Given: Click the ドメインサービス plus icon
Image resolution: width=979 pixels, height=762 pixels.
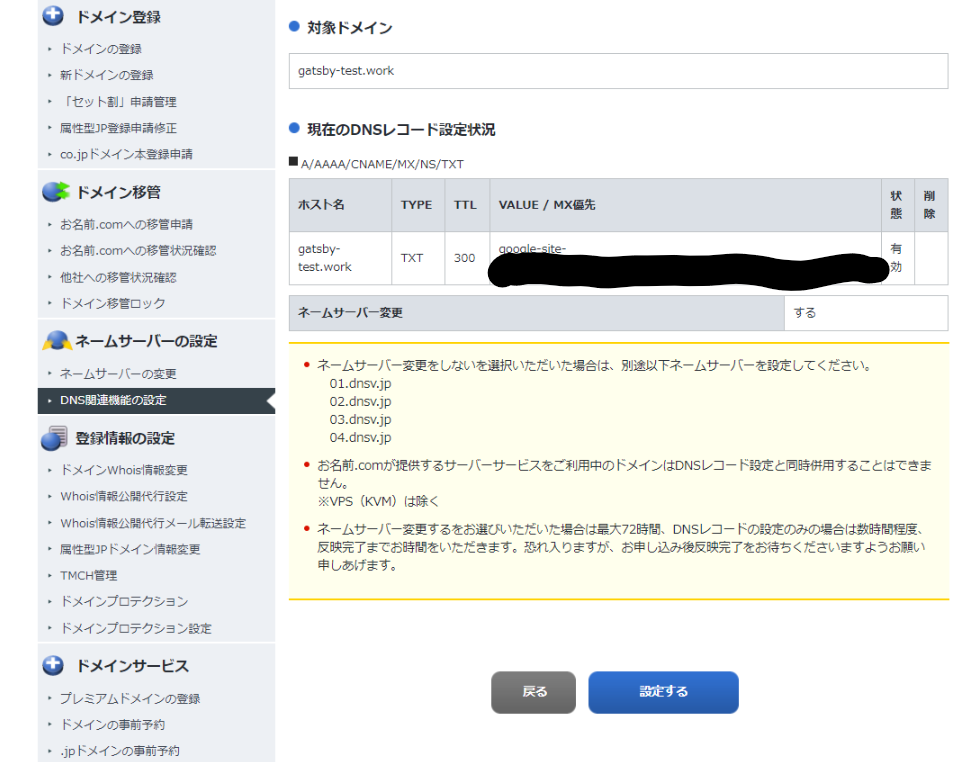Looking at the screenshot, I should 53,666.
